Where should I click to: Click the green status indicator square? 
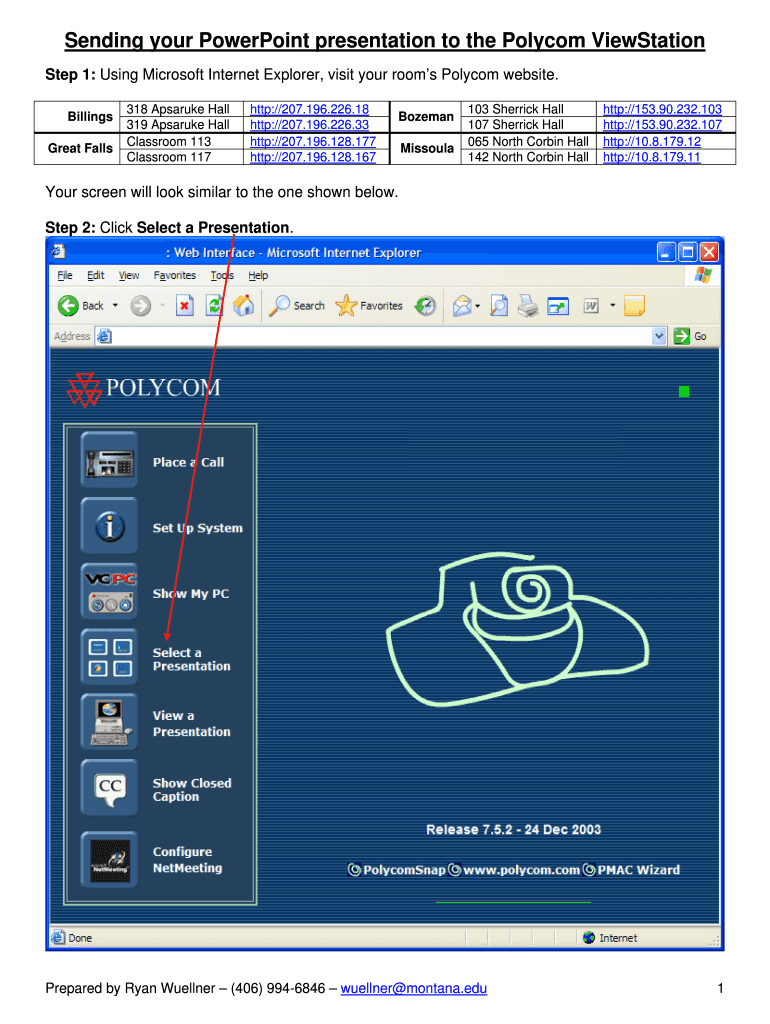684,392
